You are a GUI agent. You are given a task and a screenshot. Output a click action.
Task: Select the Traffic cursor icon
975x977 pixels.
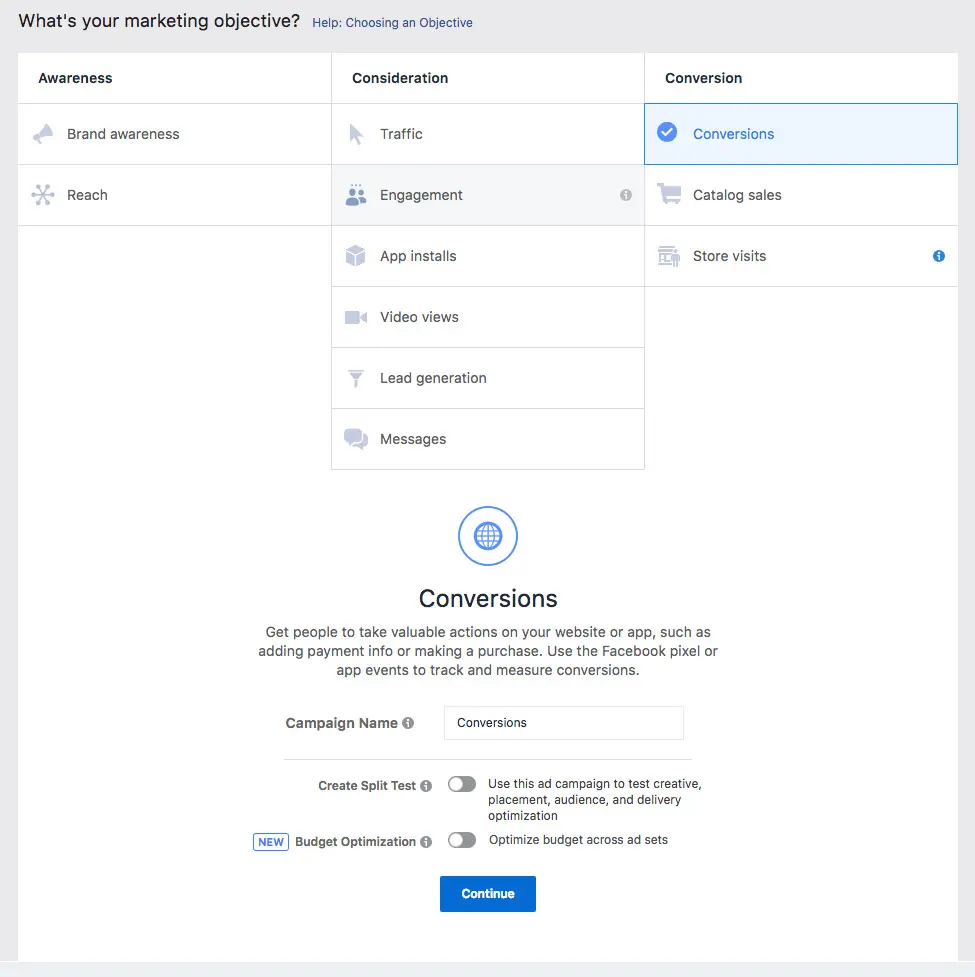click(x=356, y=133)
